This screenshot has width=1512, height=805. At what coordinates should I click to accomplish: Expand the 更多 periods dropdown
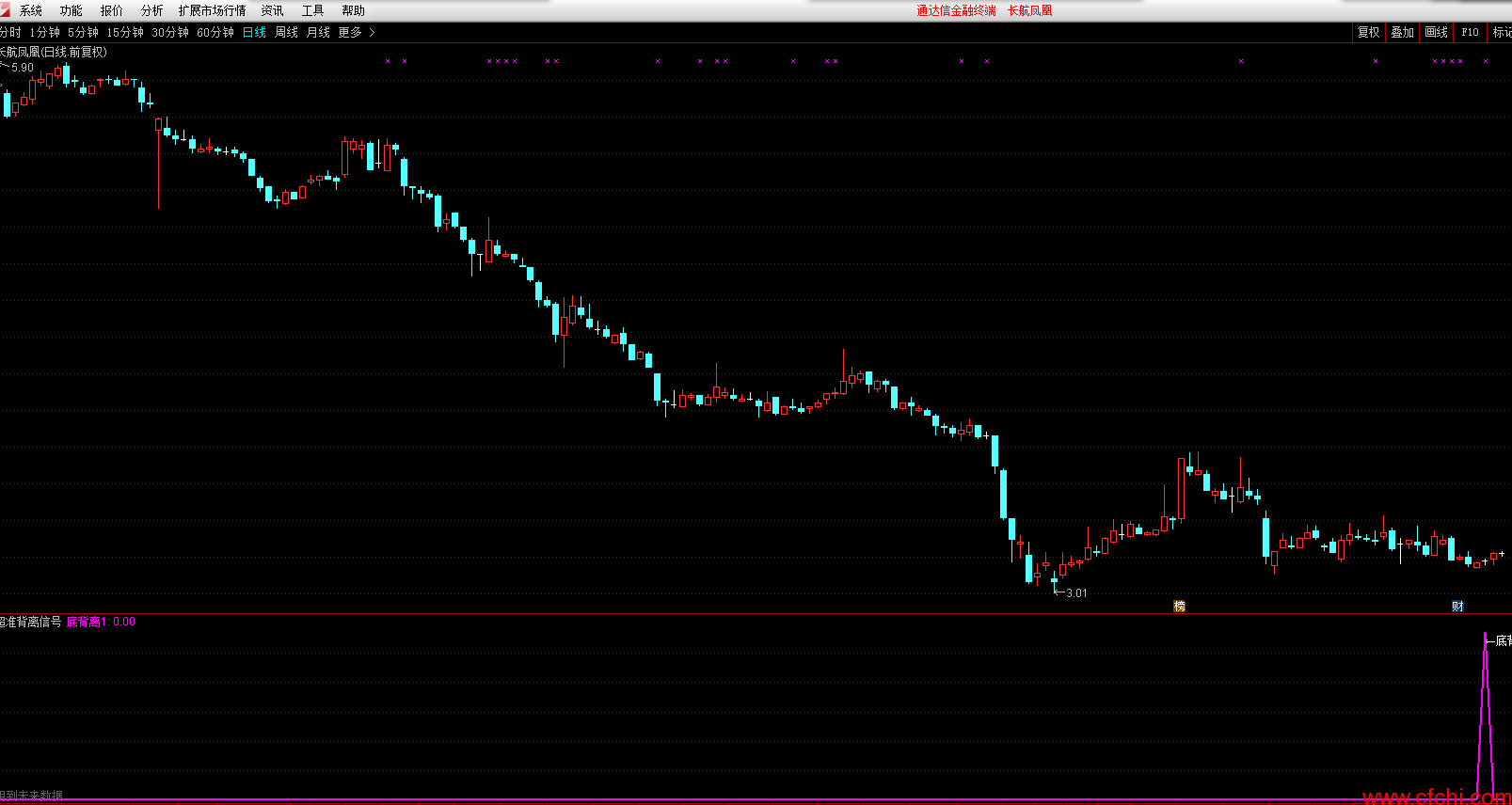click(357, 32)
